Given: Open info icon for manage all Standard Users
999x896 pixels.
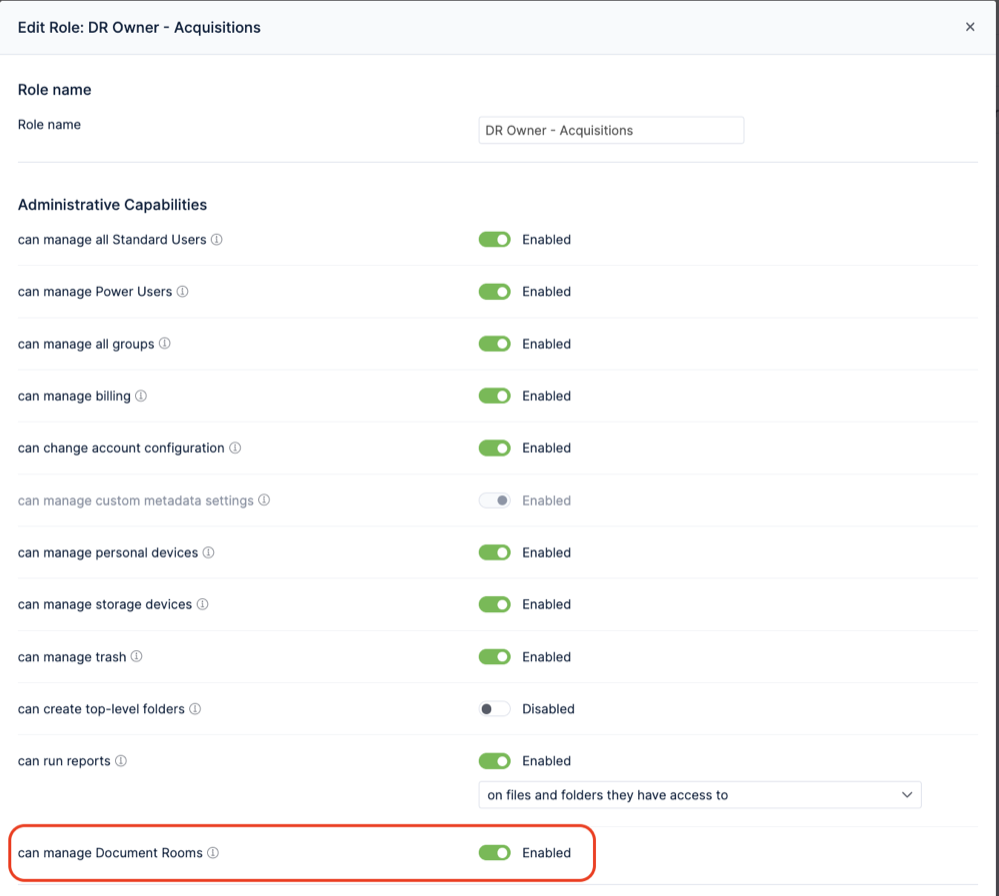Looking at the screenshot, I should pos(217,240).
